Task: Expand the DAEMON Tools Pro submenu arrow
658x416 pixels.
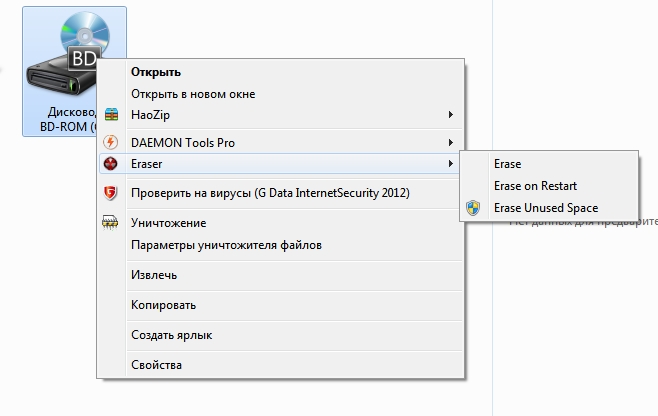Action: click(x=451, y=143)
